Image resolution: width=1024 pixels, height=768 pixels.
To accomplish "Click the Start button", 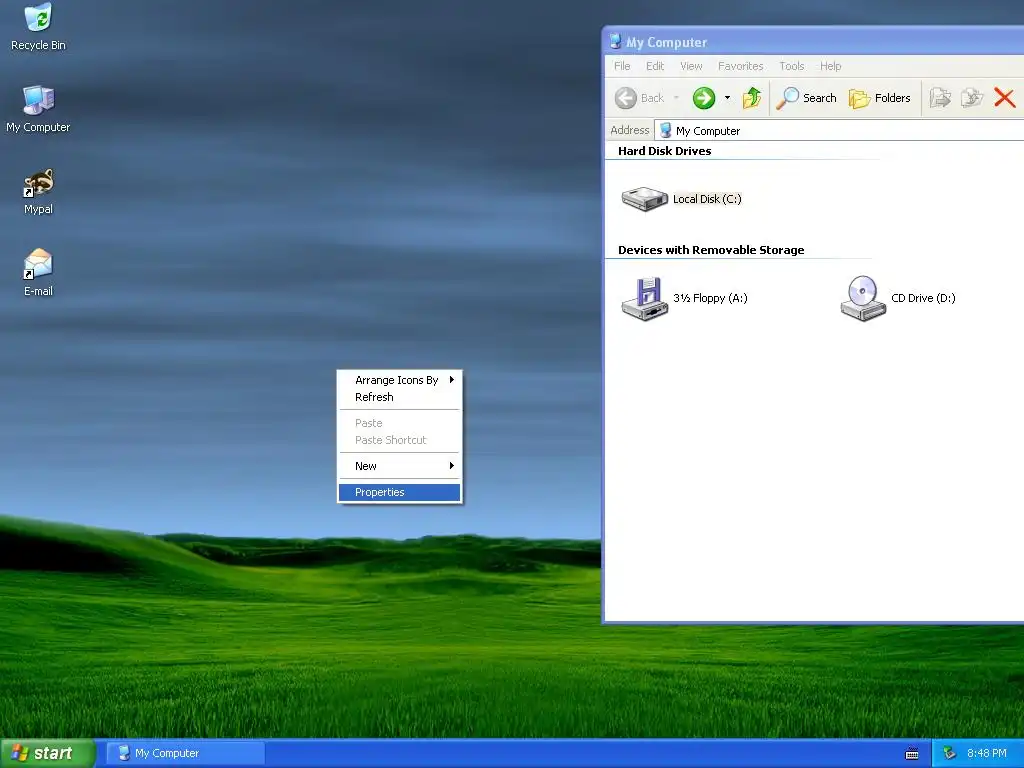I will (48, 754).
